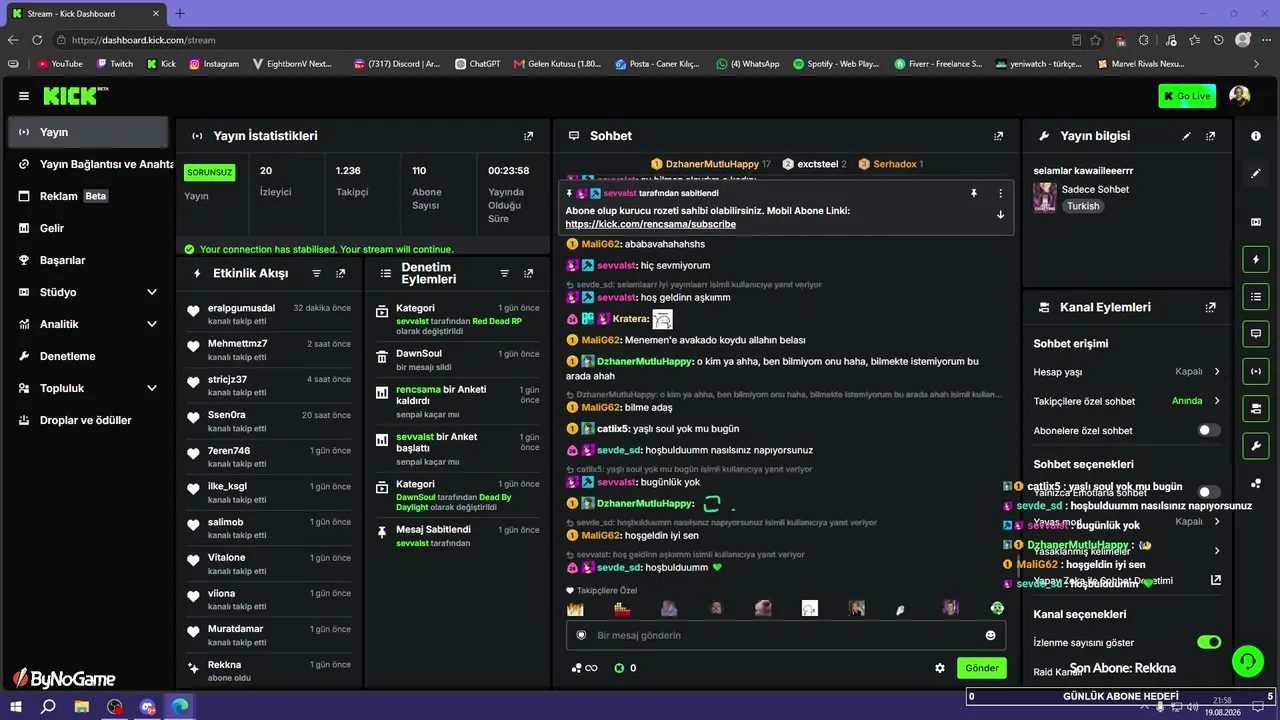Toggle Yalnızca Emotlarla sohbet switch
Image resolution: width=1280 pixels, height=720 pixels.
[x=1209, y=492]
